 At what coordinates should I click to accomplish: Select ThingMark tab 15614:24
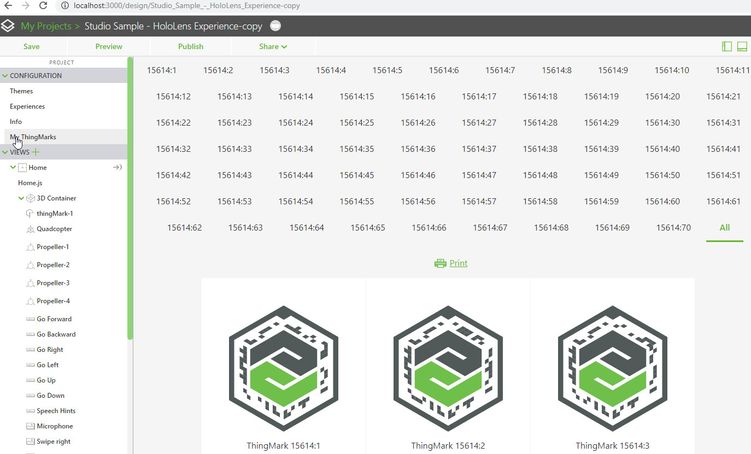[x=296, y=123]
